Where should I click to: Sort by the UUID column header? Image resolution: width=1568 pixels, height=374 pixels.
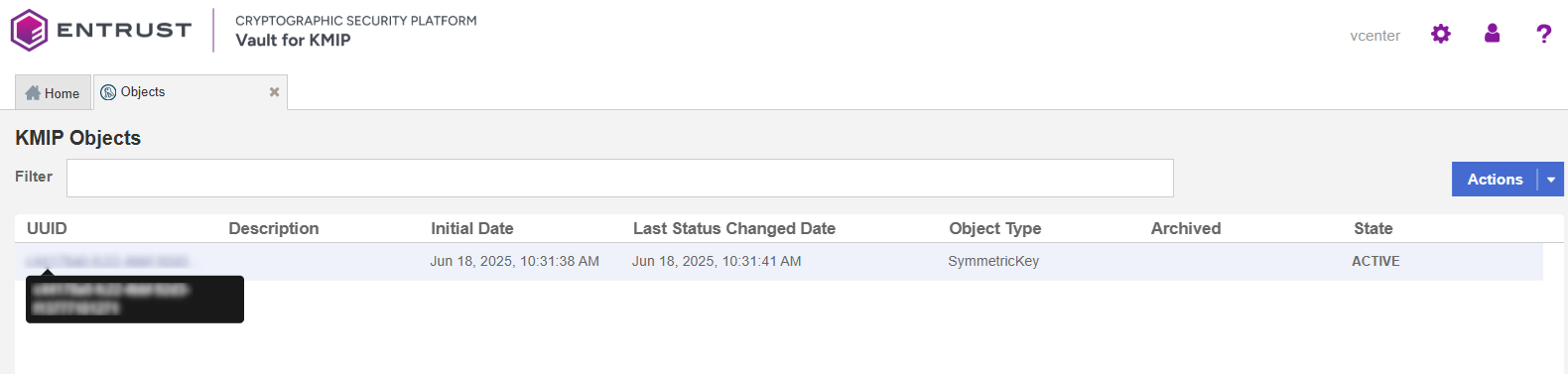click(47, 228)
